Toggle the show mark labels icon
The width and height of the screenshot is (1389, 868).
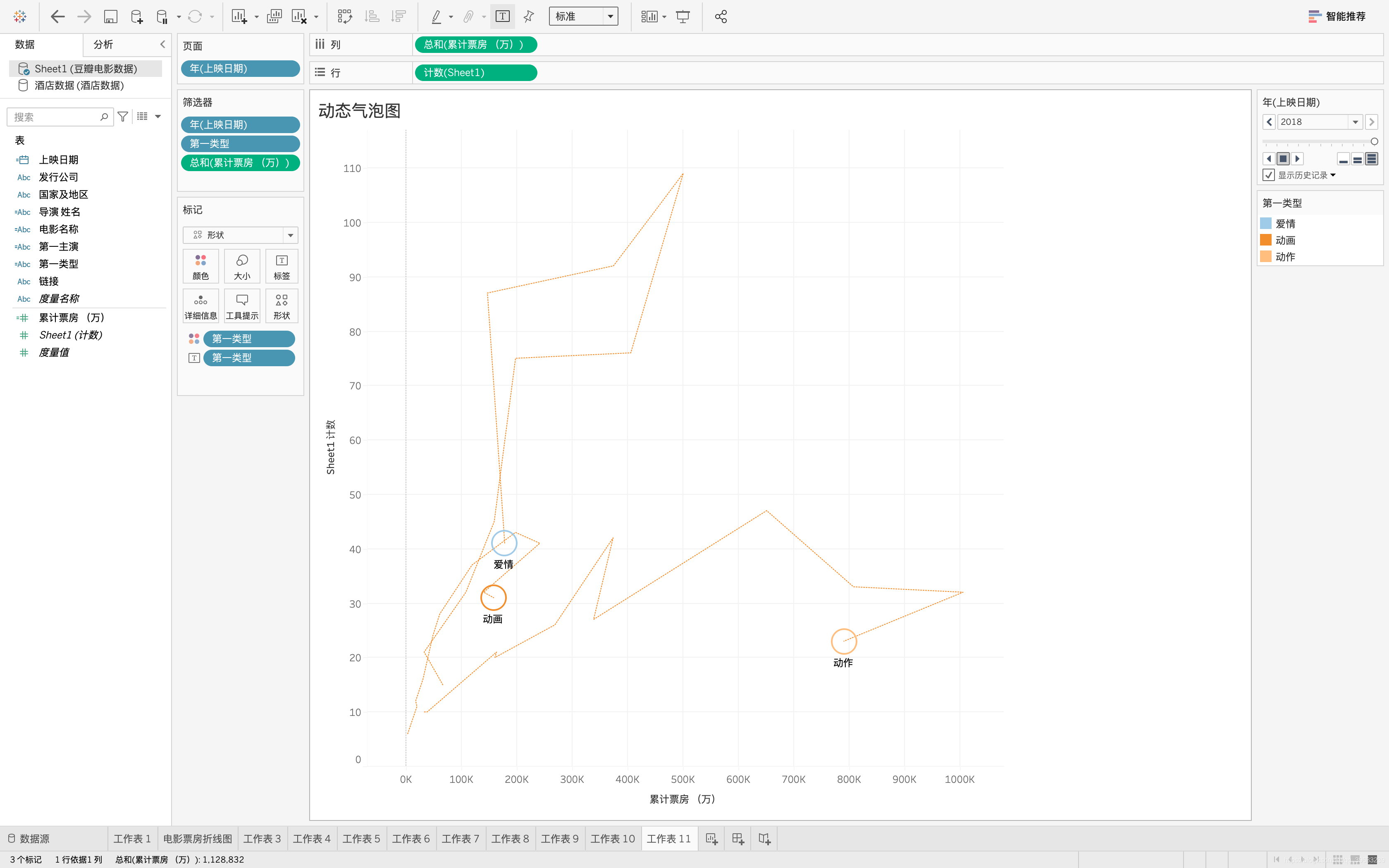[502, 17]
